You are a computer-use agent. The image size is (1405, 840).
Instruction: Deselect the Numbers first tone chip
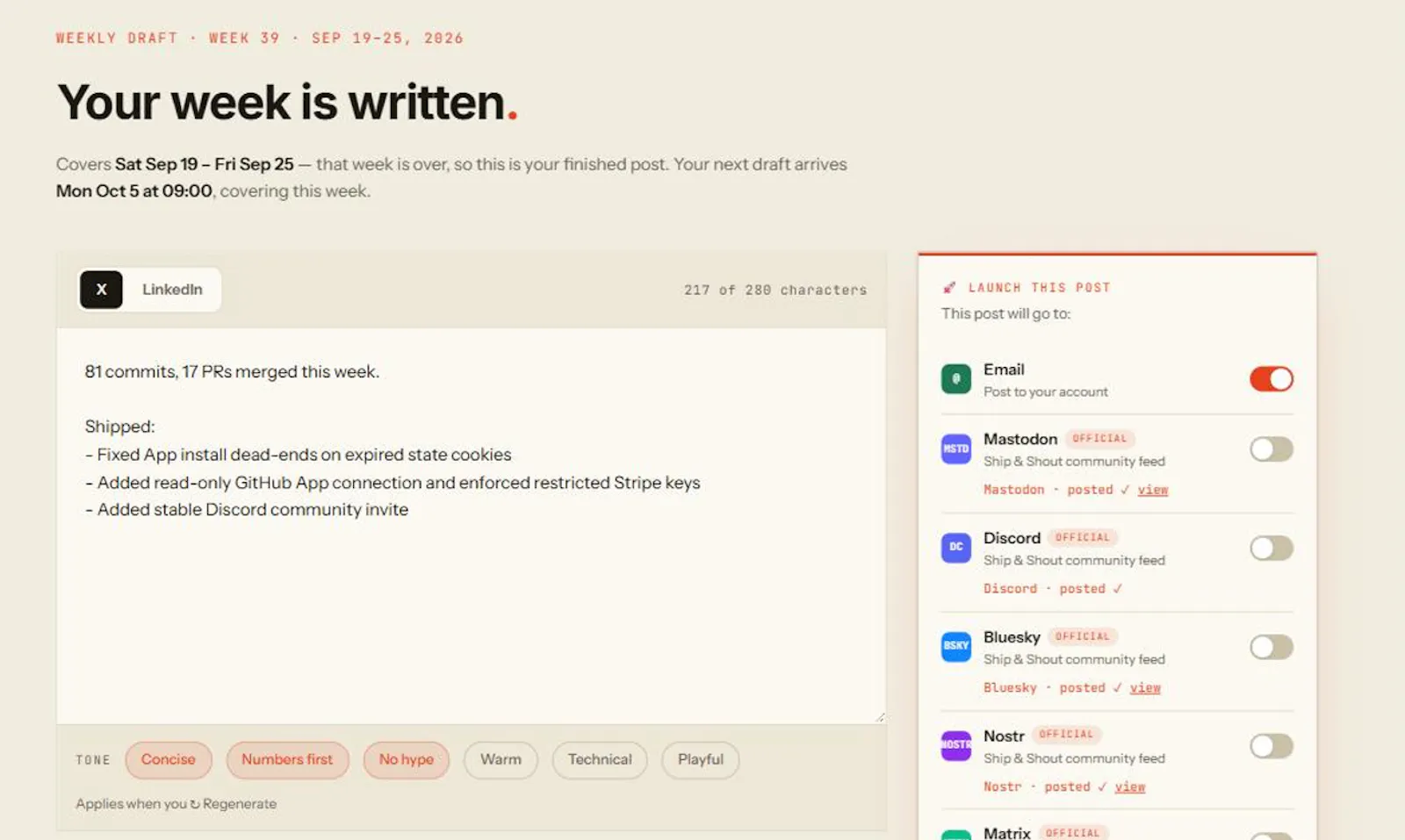click(x=287, y=760)
